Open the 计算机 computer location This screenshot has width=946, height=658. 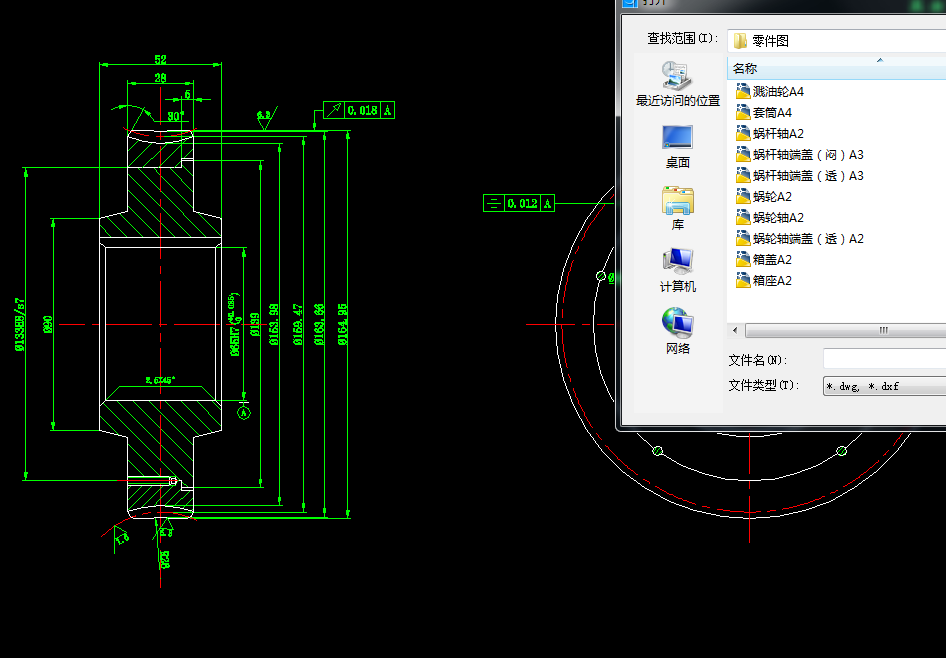click(x=678, y=271)
